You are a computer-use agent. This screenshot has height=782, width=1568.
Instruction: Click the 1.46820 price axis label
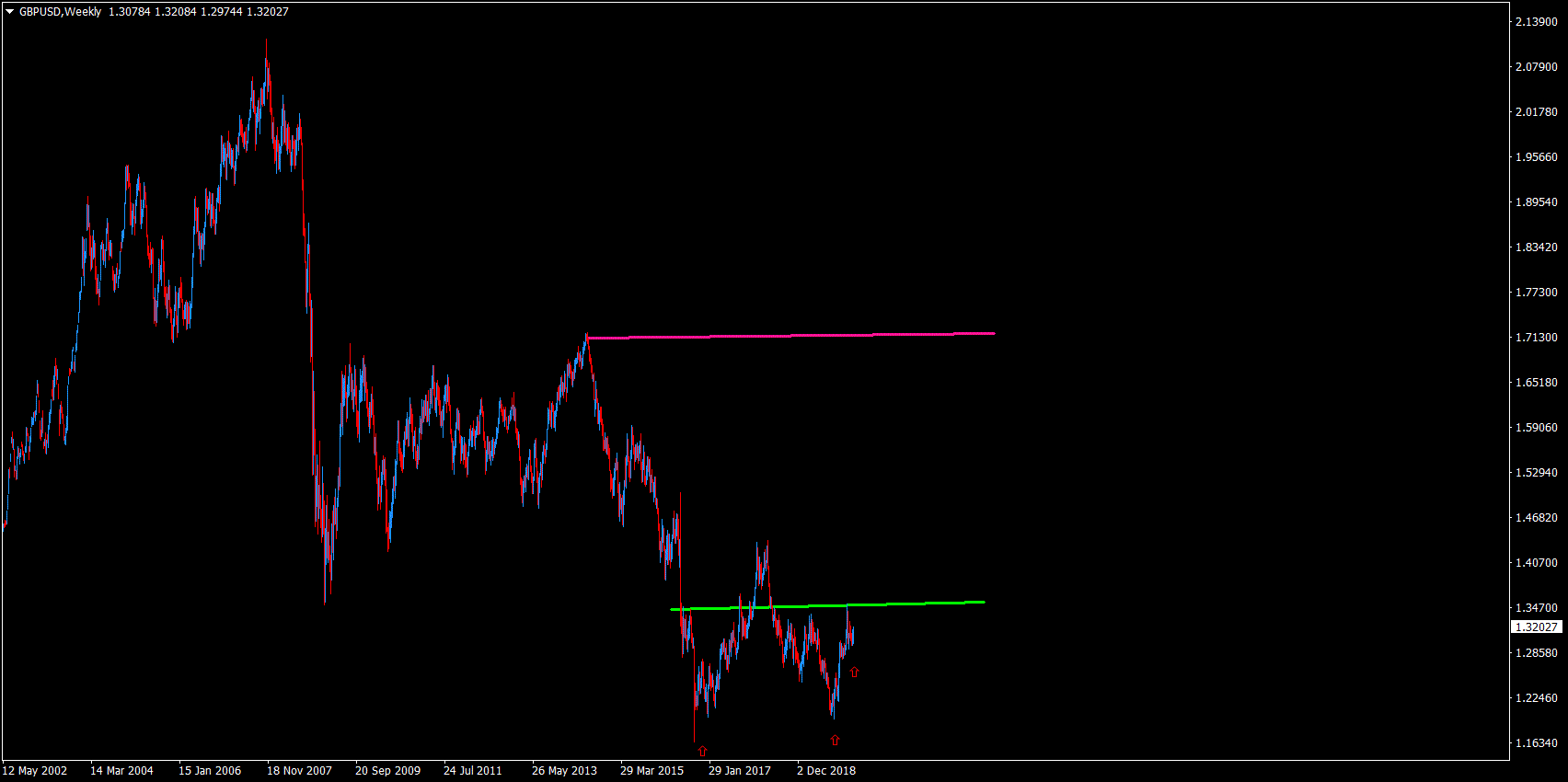(1537, 518)
